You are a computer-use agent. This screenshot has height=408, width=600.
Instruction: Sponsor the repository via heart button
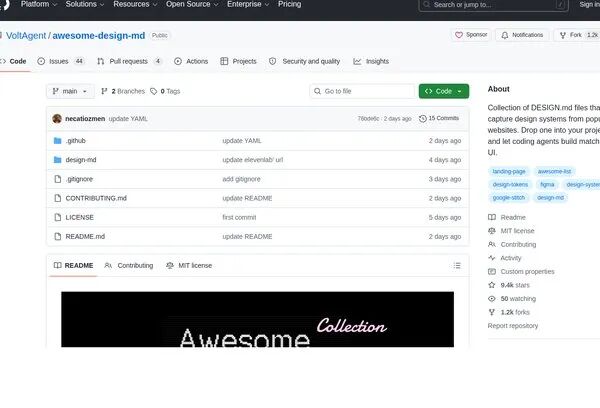[x=471, y=35]
